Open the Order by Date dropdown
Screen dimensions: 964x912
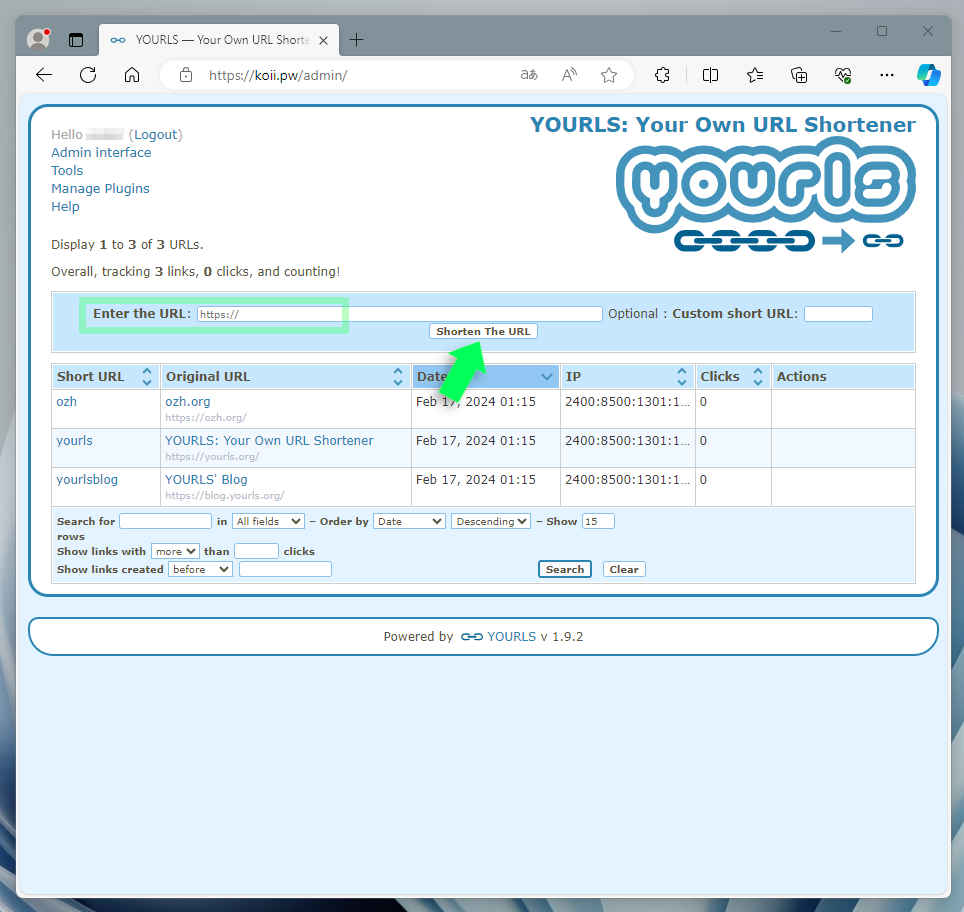pos(409,521)
